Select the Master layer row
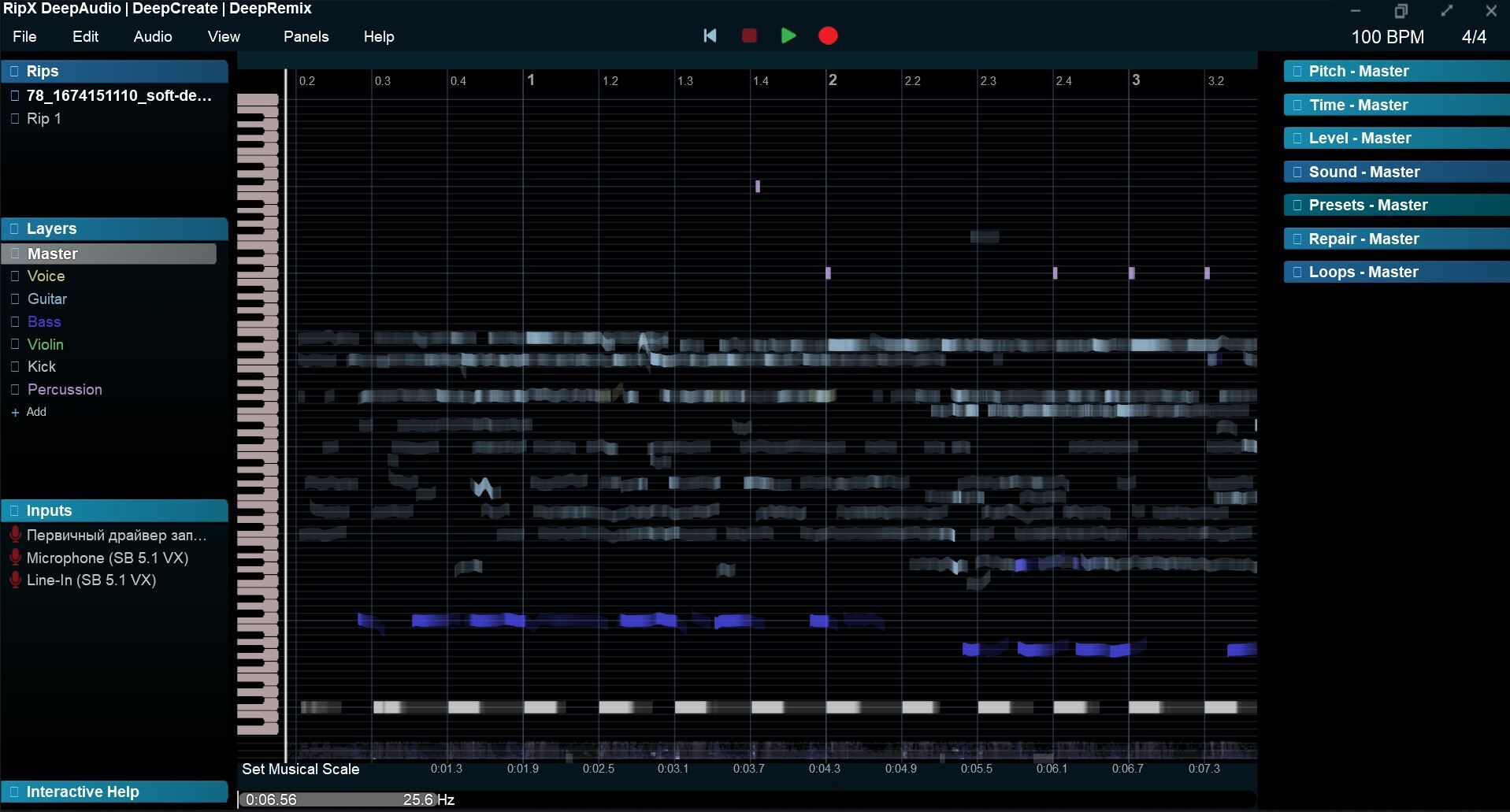Viewport: 1510px width, 812px height. tap(109, 254)
